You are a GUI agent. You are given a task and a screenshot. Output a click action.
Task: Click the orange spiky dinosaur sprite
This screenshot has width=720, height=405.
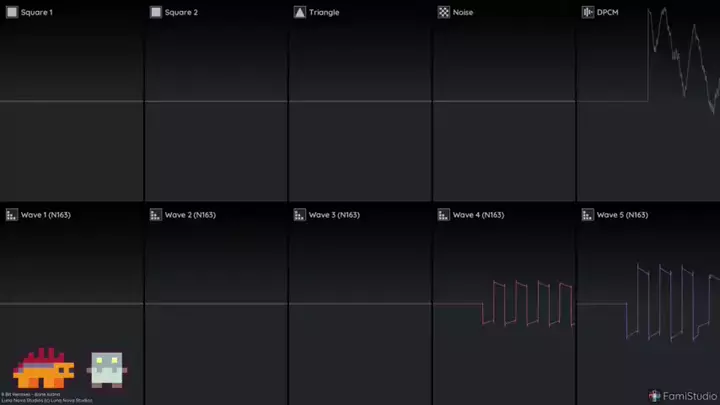point(43,368)
